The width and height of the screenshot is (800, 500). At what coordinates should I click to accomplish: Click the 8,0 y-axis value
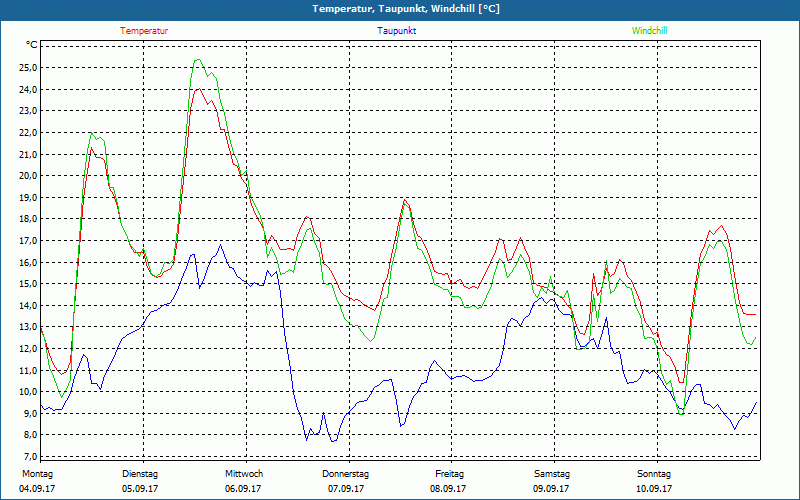pos(30,435)
